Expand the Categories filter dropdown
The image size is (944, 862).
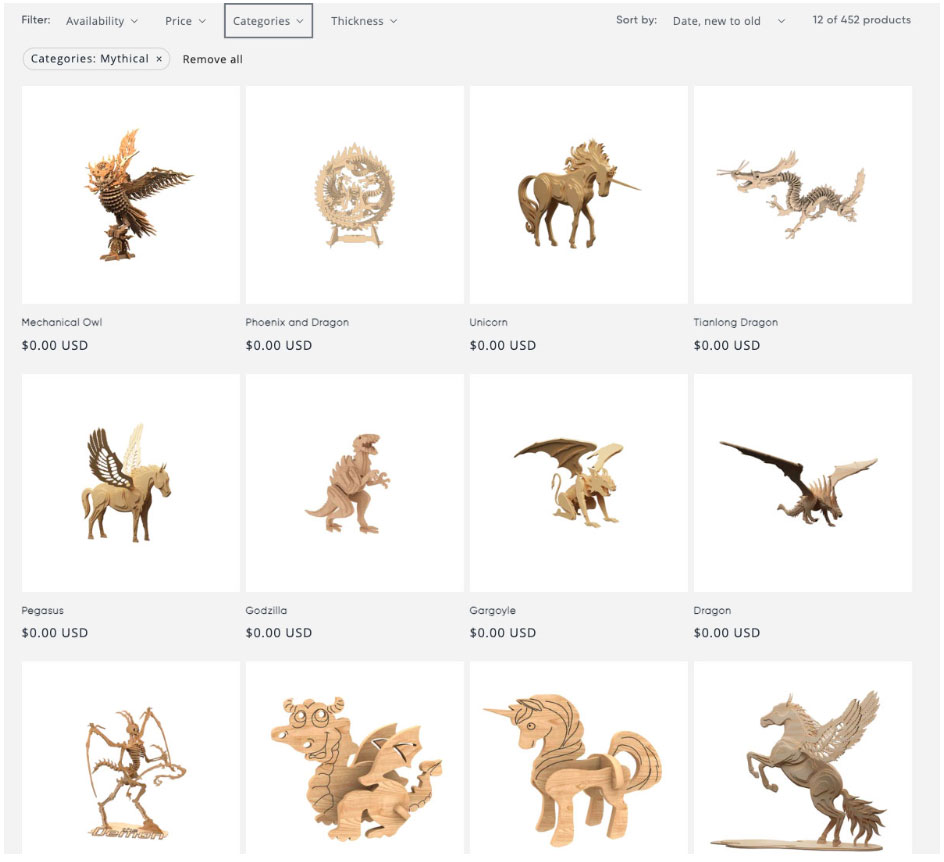(x=268, y=21)
